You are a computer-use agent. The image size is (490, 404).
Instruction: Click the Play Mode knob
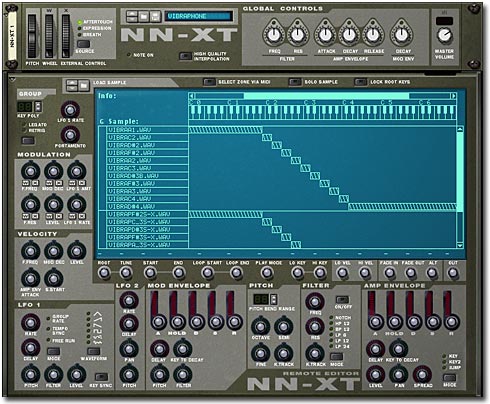(266, 273)
